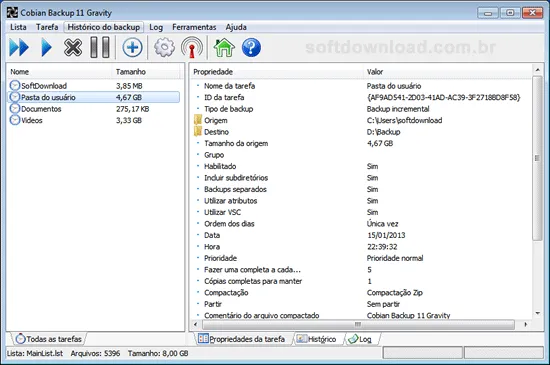Click the Tamanho da origem property
This screenshot has height=365, width=550.
coord(236,143)
